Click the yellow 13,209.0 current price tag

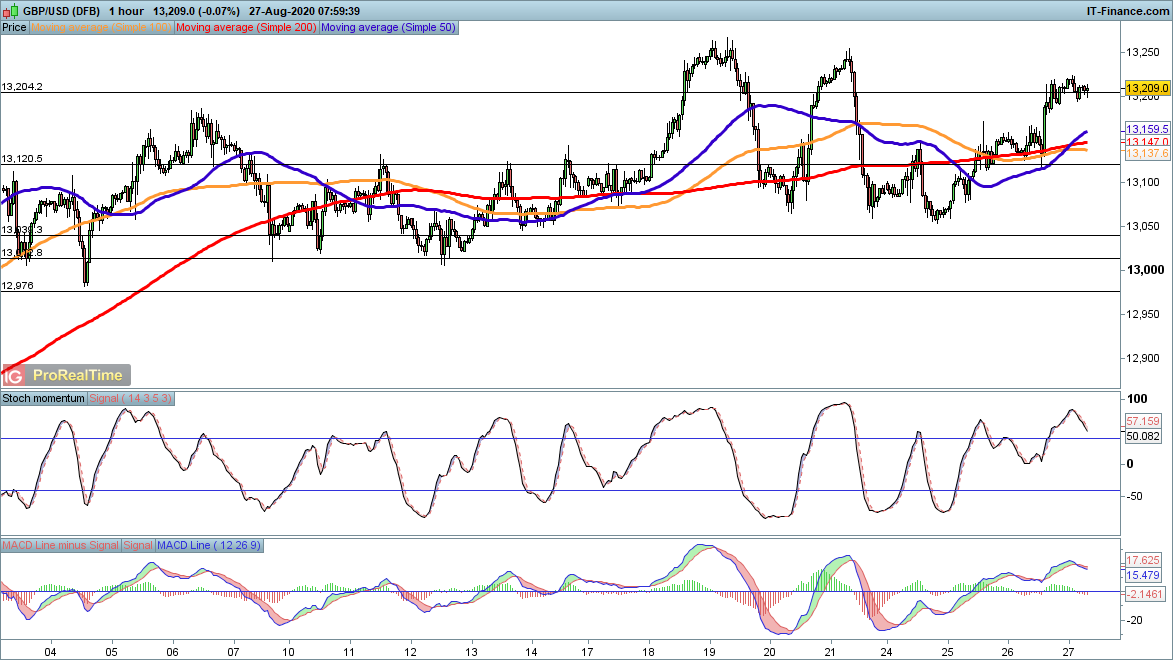(1147, 88)
